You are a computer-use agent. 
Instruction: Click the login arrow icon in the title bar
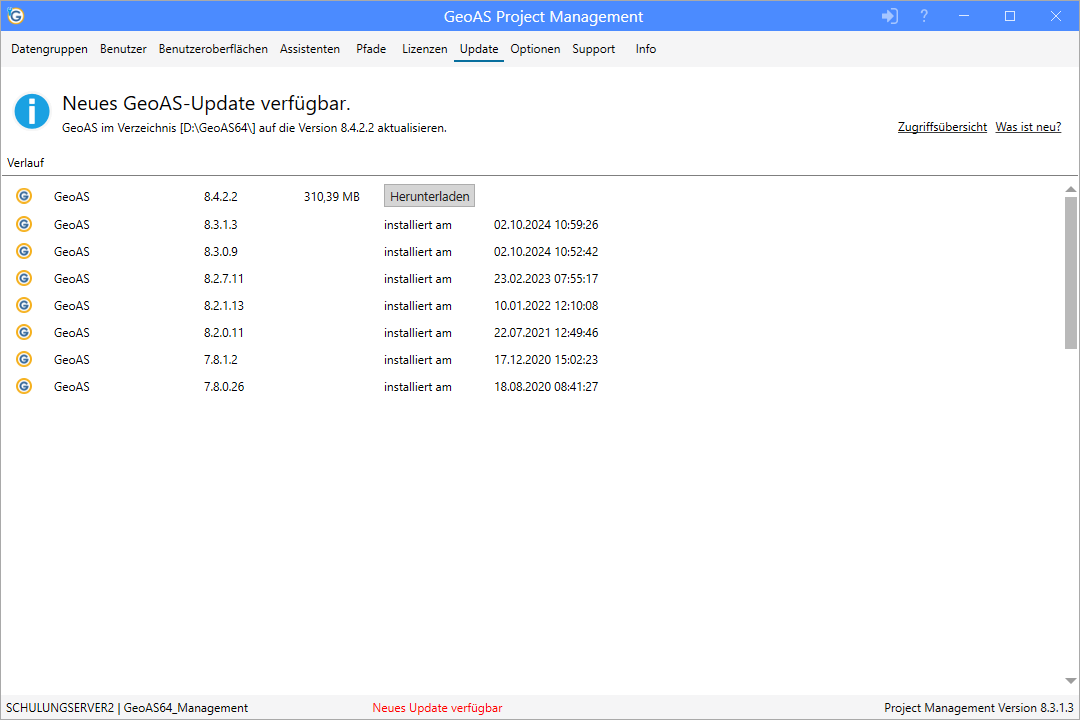tap(890, 16)
